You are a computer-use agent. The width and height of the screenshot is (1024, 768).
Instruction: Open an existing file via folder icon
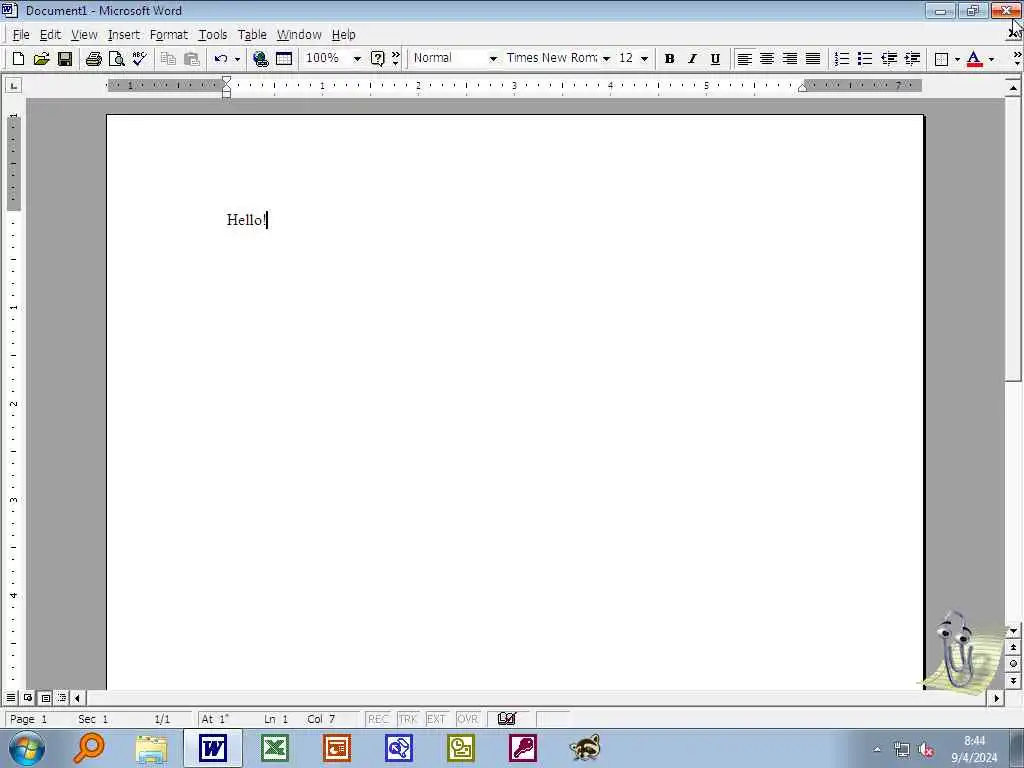[x=41, y=59]
